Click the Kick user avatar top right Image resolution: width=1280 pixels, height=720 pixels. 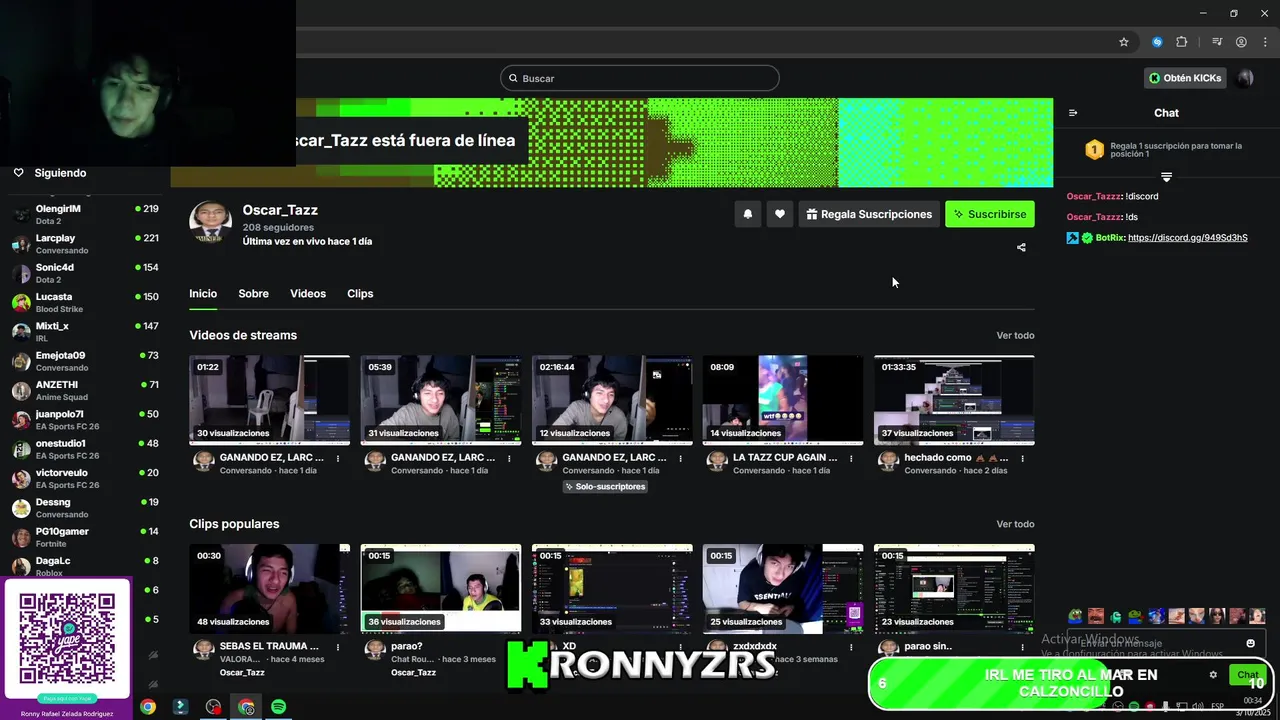tap(1245, 78)
